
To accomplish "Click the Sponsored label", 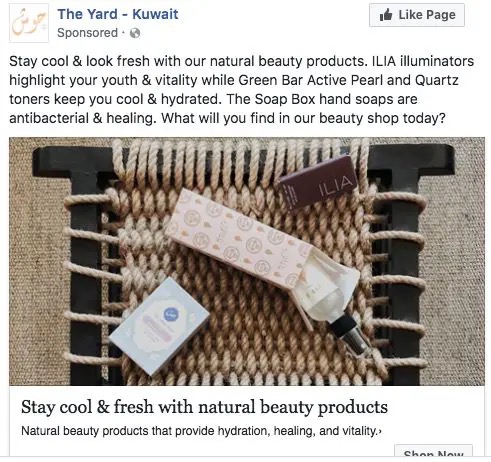I will 88,33.
